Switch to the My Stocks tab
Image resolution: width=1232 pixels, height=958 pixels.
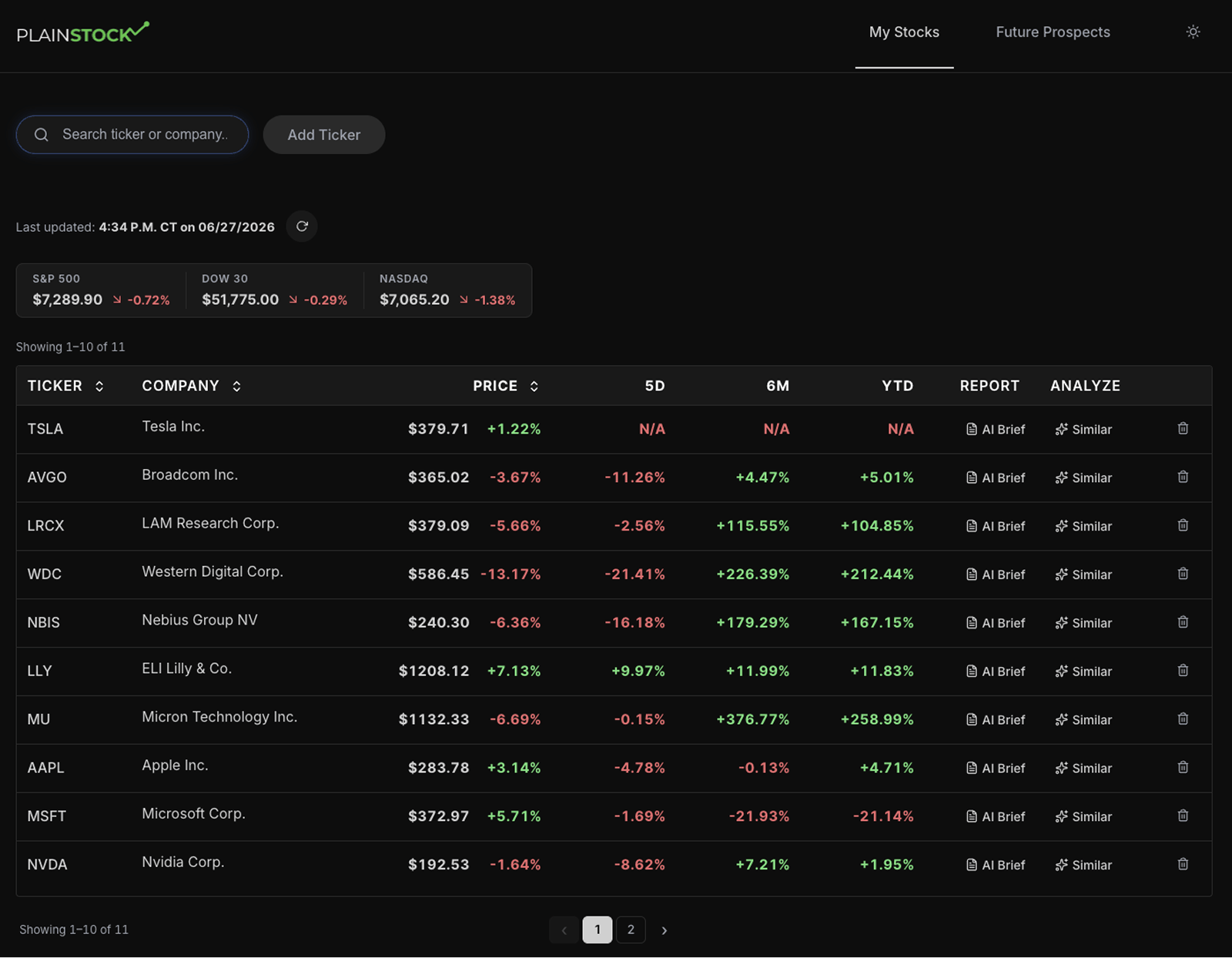point(904,32)
